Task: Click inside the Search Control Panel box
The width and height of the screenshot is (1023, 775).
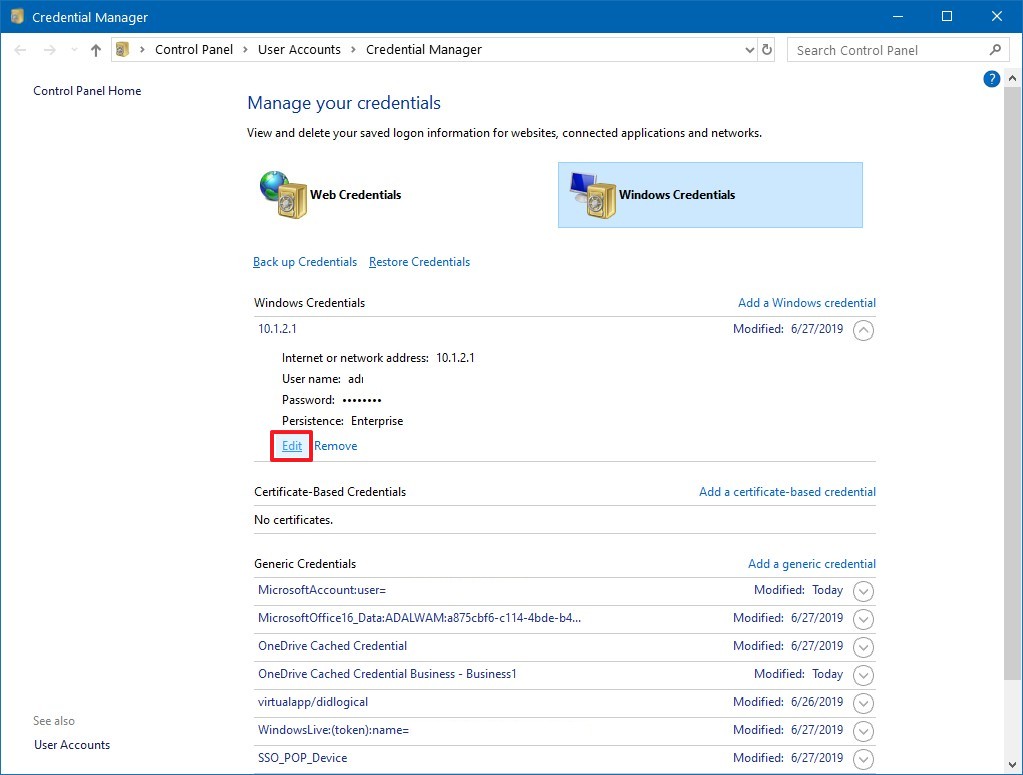Action: pos(880,49)
